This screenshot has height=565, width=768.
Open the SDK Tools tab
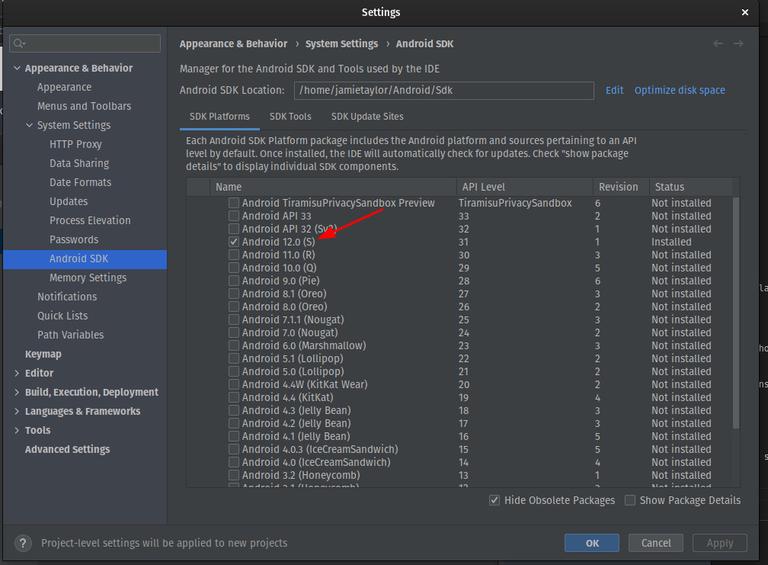[290, 117]
